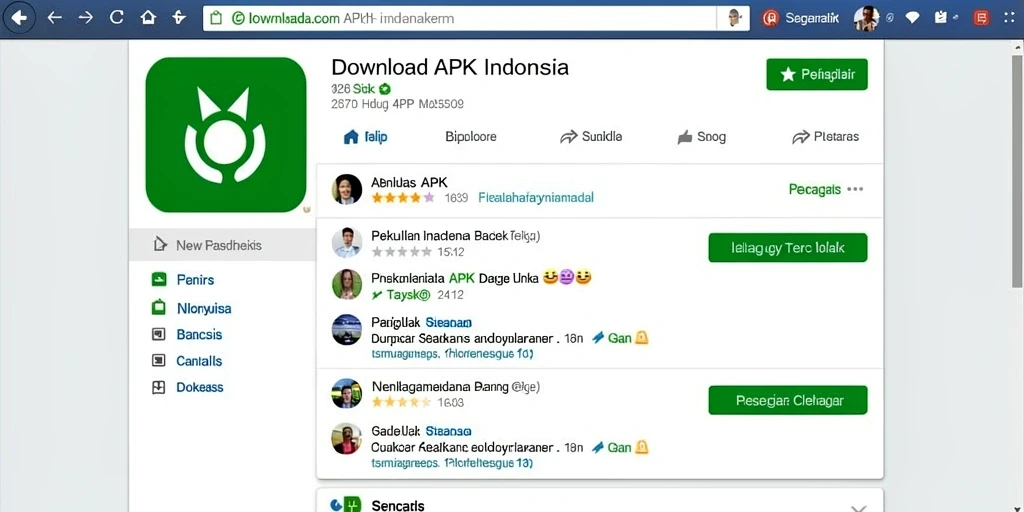
Task: Click the white speech bubble toolbar icon
Action: (x=912, y=18)
